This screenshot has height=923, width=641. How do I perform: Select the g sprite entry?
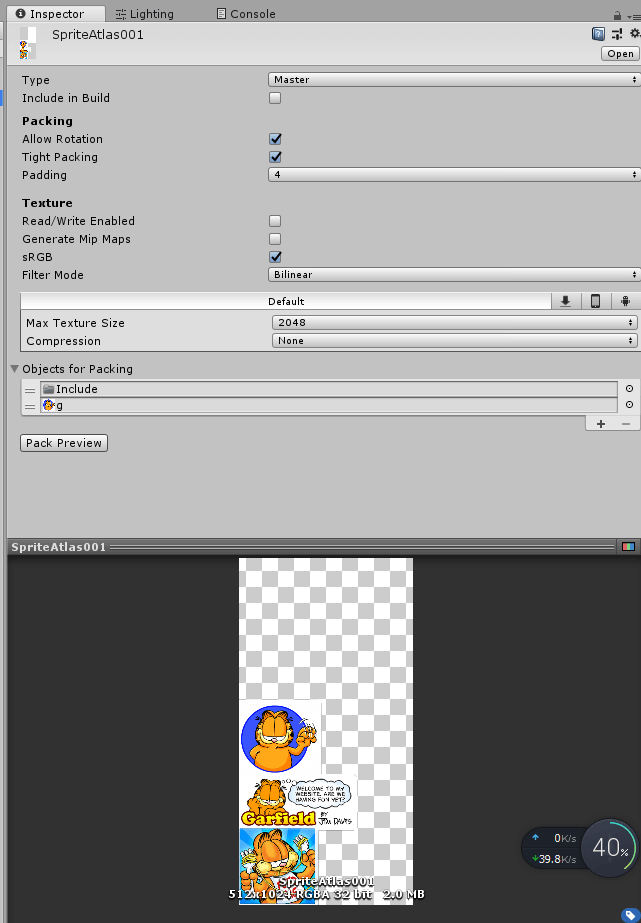(328, 405)
